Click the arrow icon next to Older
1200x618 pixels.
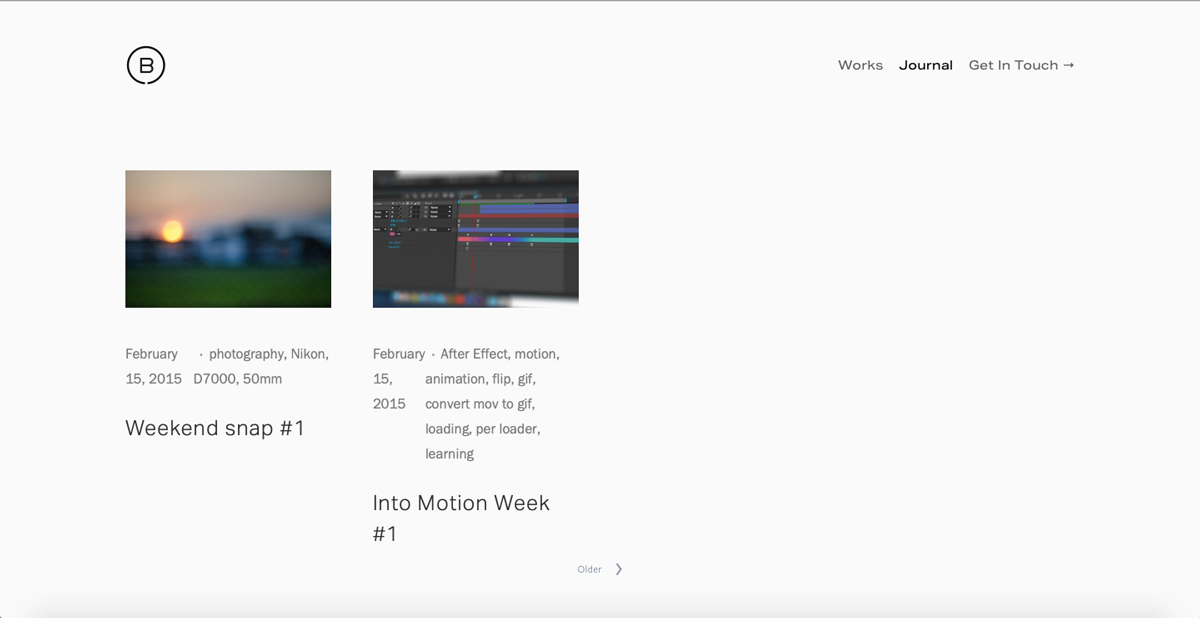pos(618,568)
